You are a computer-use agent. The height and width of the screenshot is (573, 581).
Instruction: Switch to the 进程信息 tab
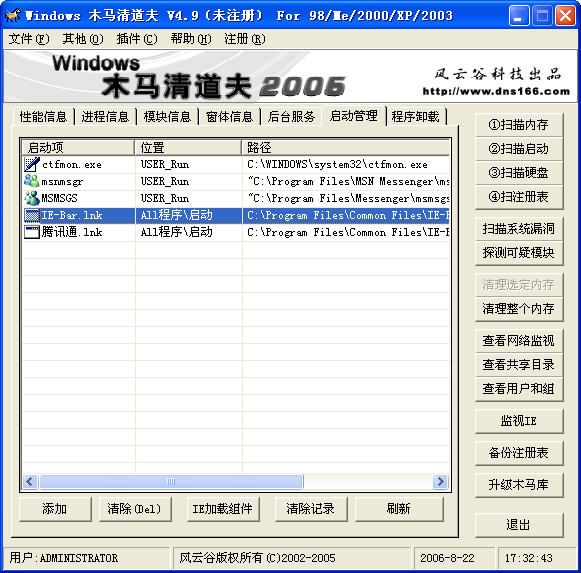tap(105, 116)
